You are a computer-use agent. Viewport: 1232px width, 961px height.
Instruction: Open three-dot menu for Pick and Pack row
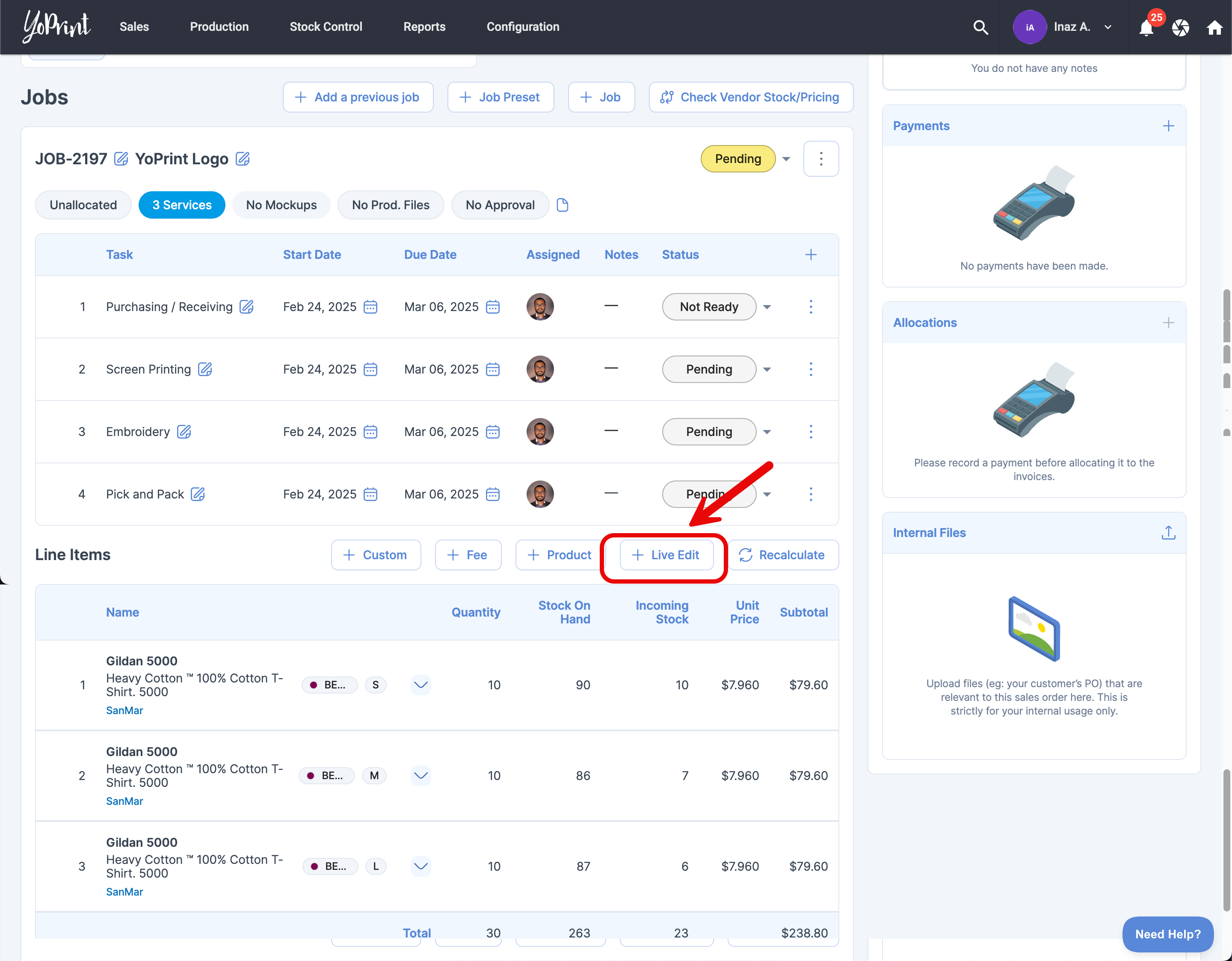pos(811,494)
